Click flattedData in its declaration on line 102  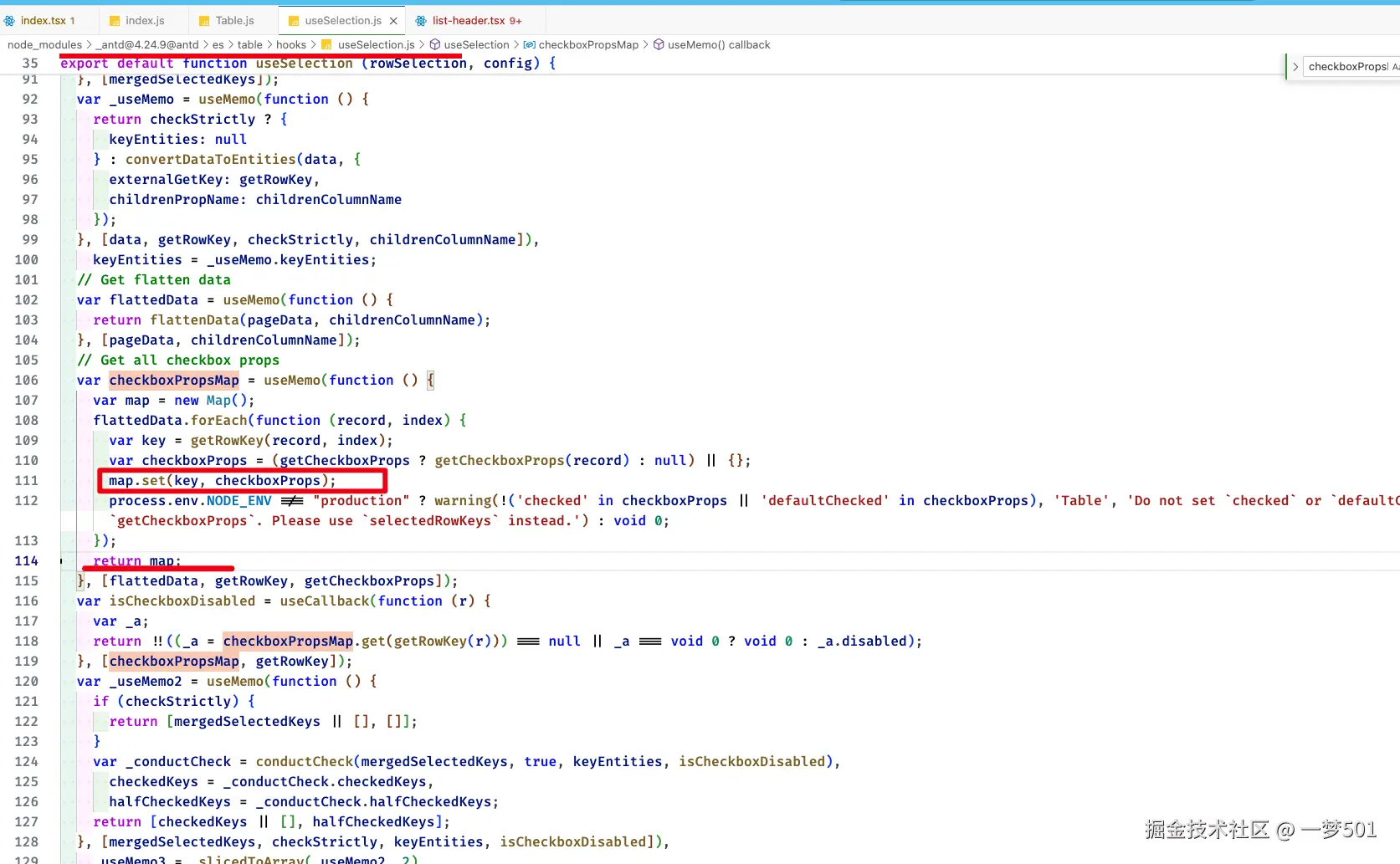154,300
